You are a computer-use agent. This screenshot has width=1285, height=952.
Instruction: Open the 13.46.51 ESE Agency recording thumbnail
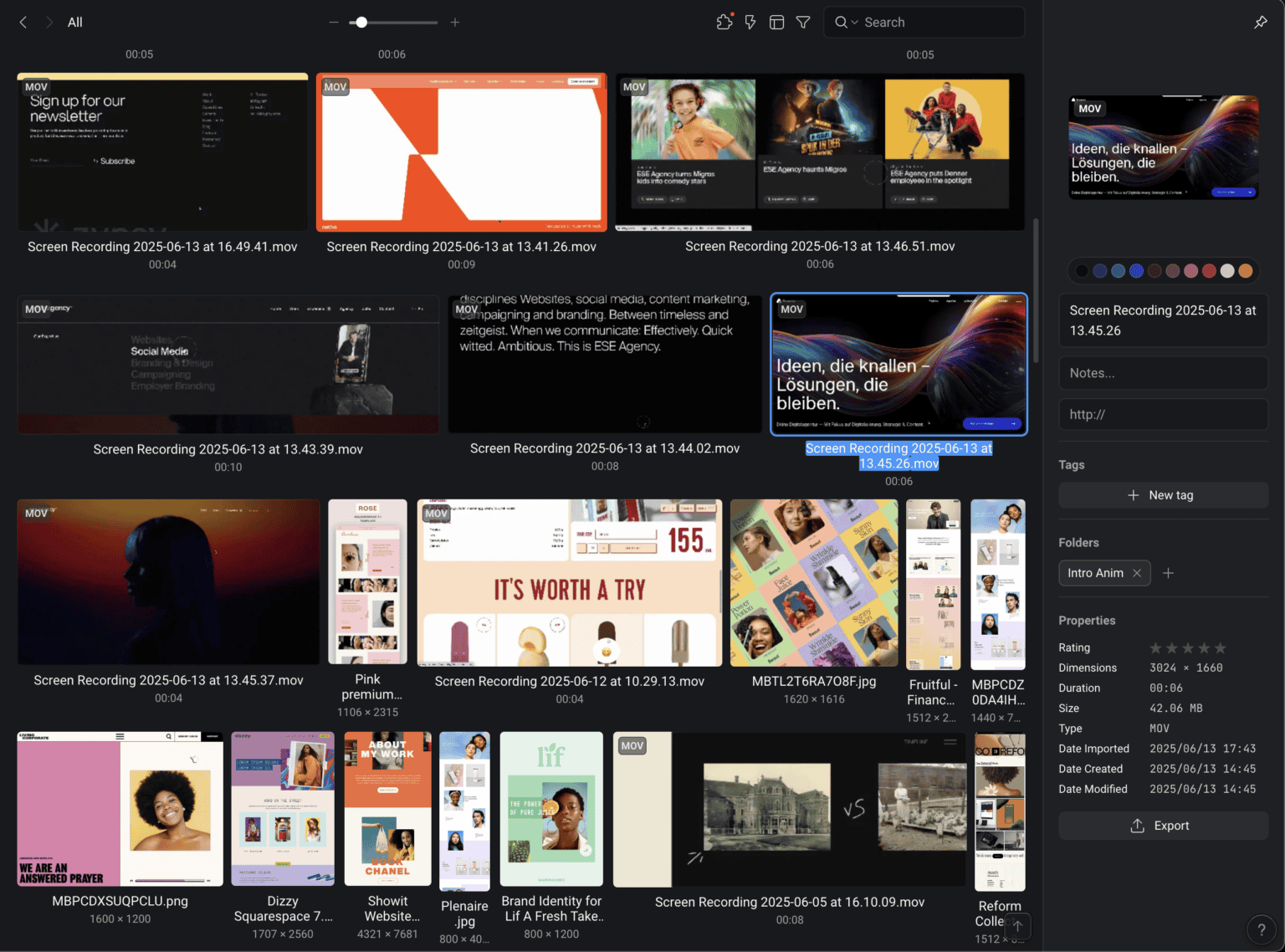820,152
